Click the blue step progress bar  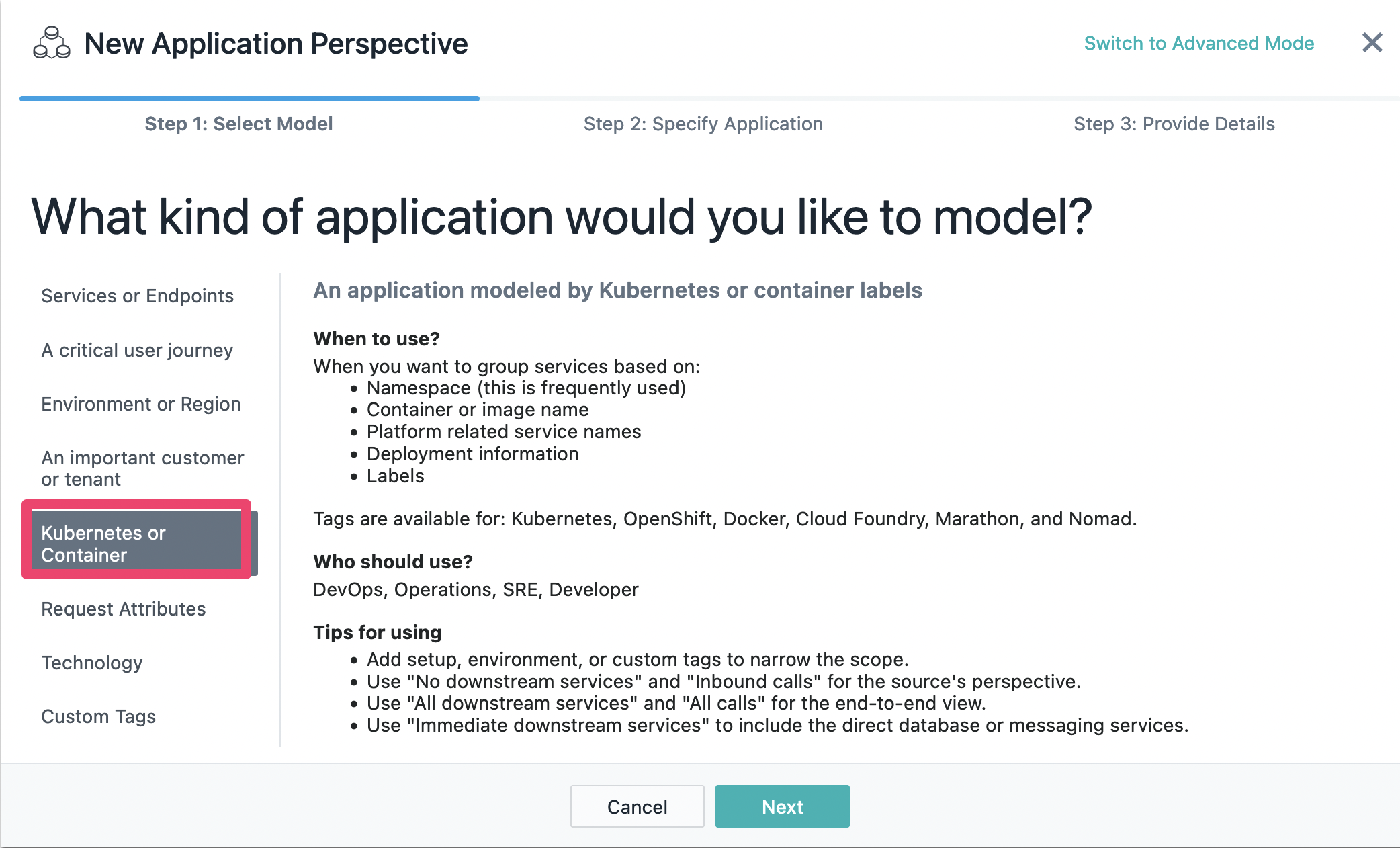pyautogui.click(x=249, y=99)
